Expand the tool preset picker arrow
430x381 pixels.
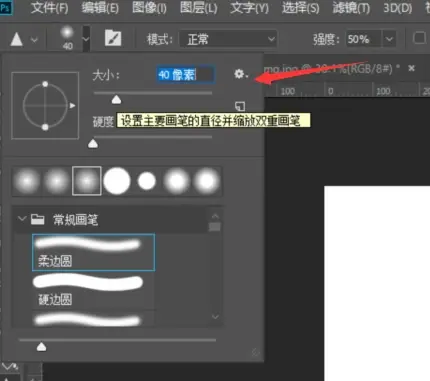[34, 40]
